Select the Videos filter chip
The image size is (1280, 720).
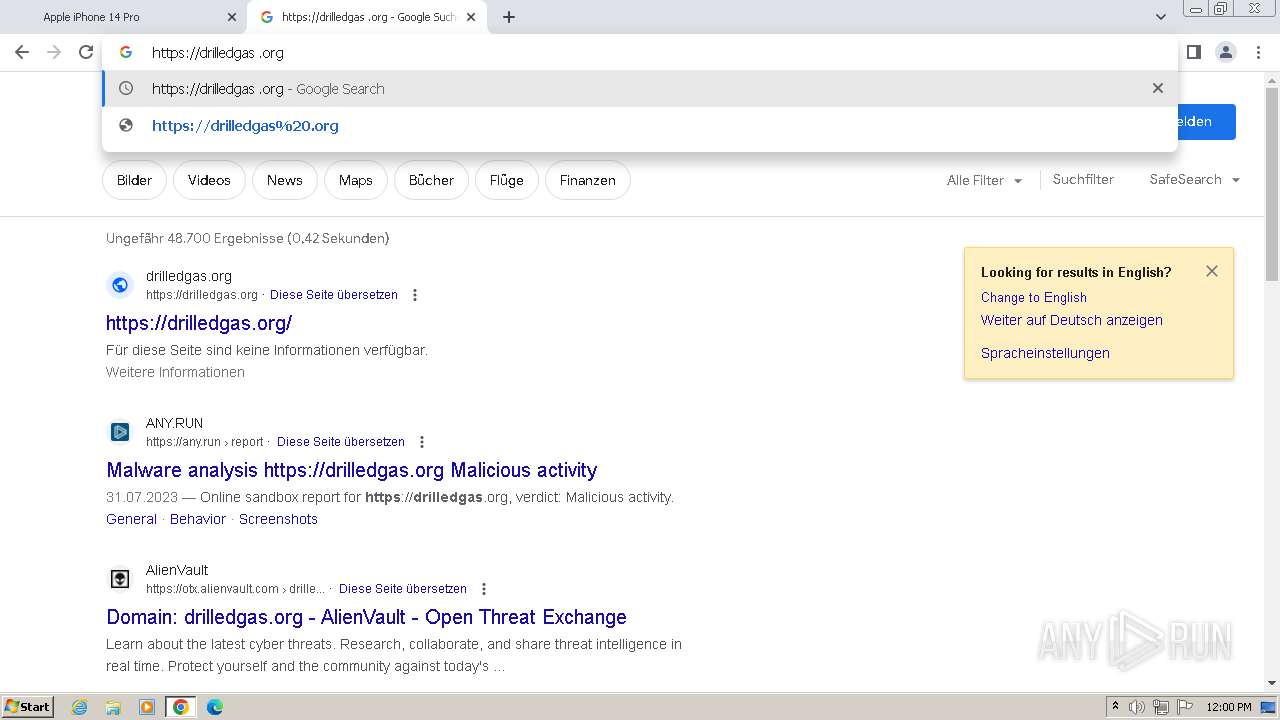pos(209,180)
